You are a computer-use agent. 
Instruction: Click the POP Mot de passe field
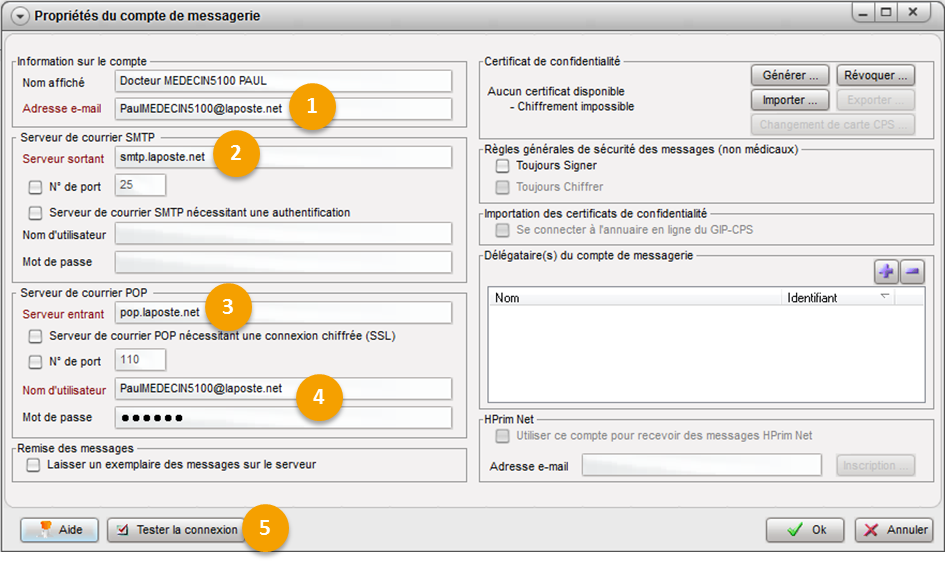(283, 418)
